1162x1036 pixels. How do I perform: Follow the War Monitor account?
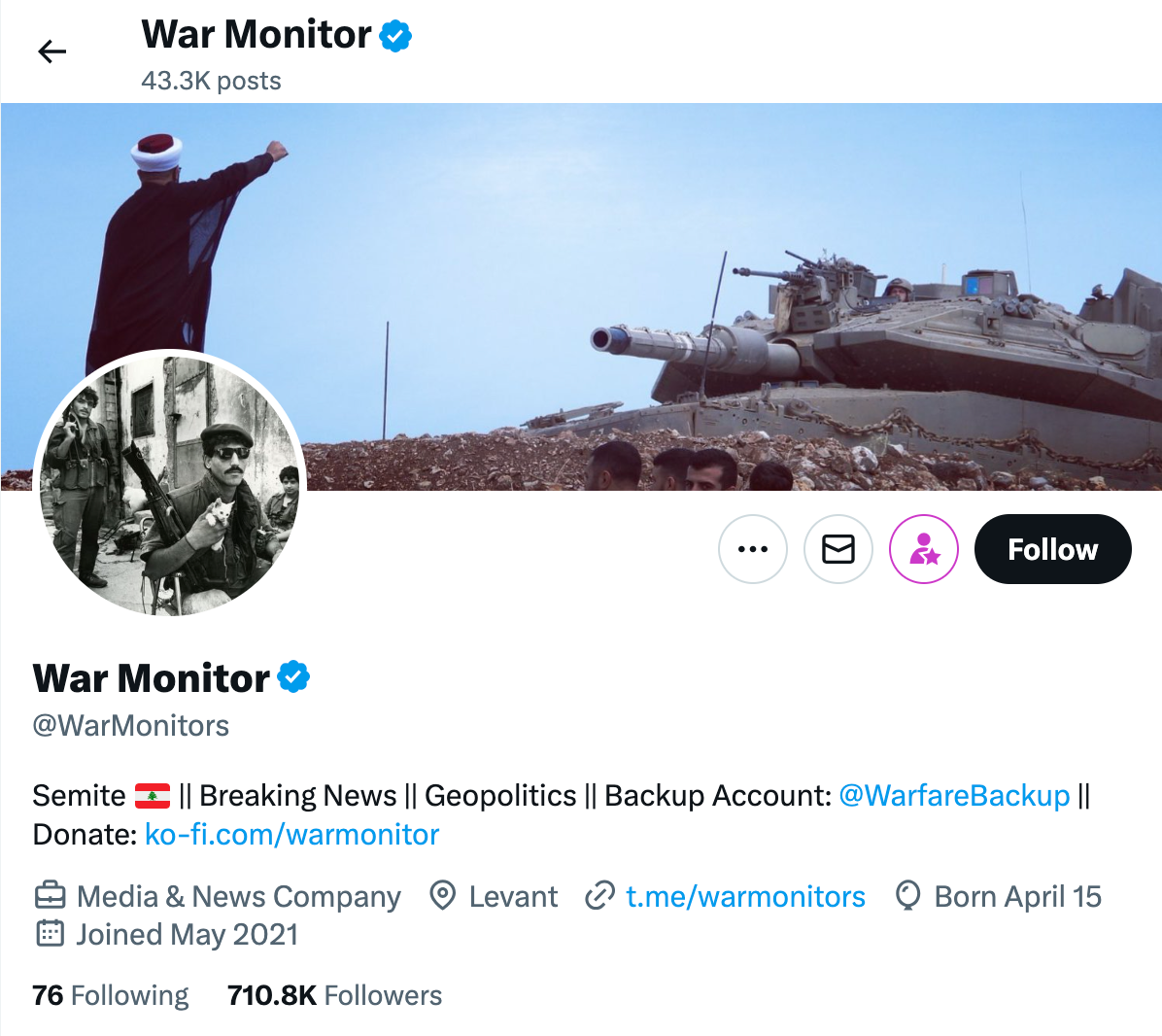[1052, 549]
